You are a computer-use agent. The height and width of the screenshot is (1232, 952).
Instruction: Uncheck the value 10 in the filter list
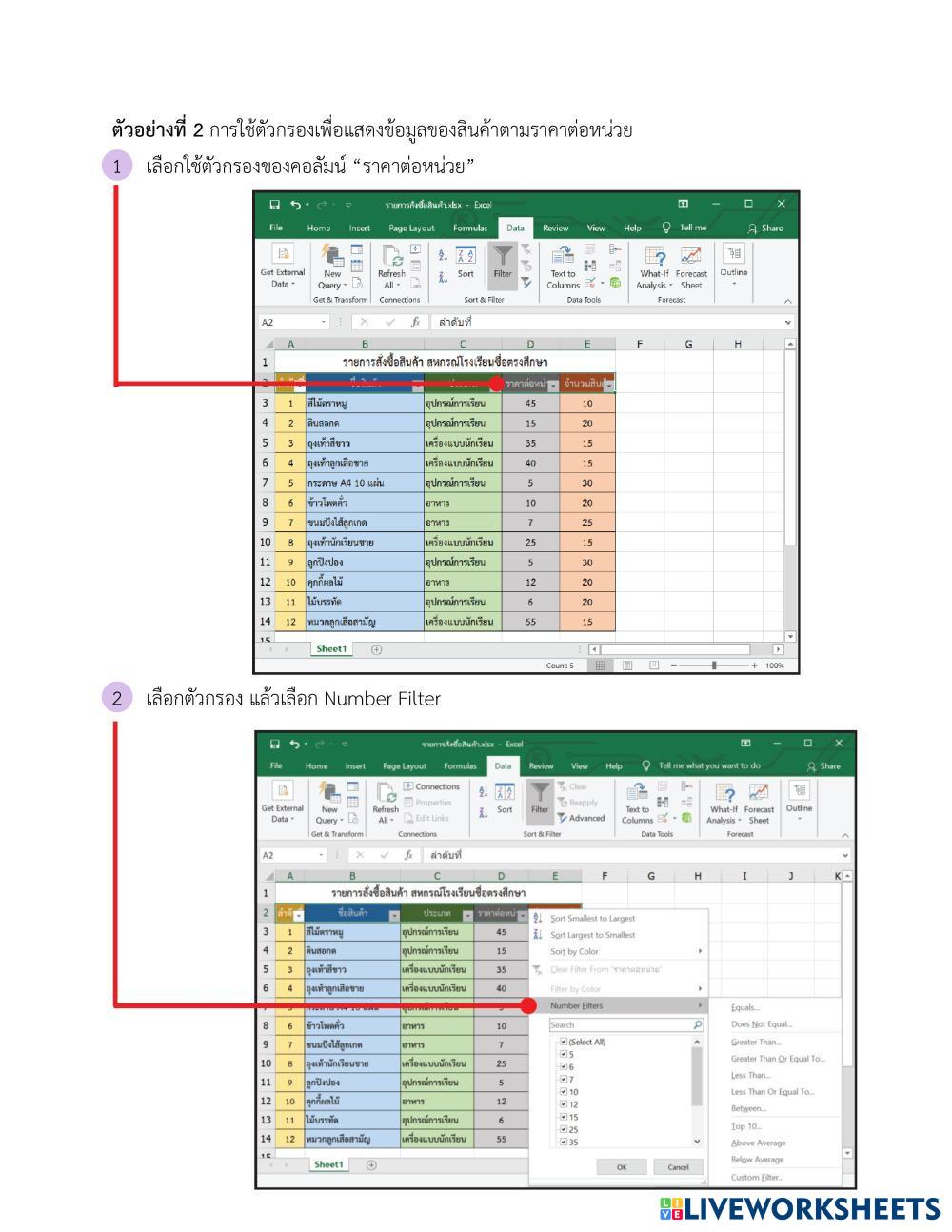[x=564, y=1091]
